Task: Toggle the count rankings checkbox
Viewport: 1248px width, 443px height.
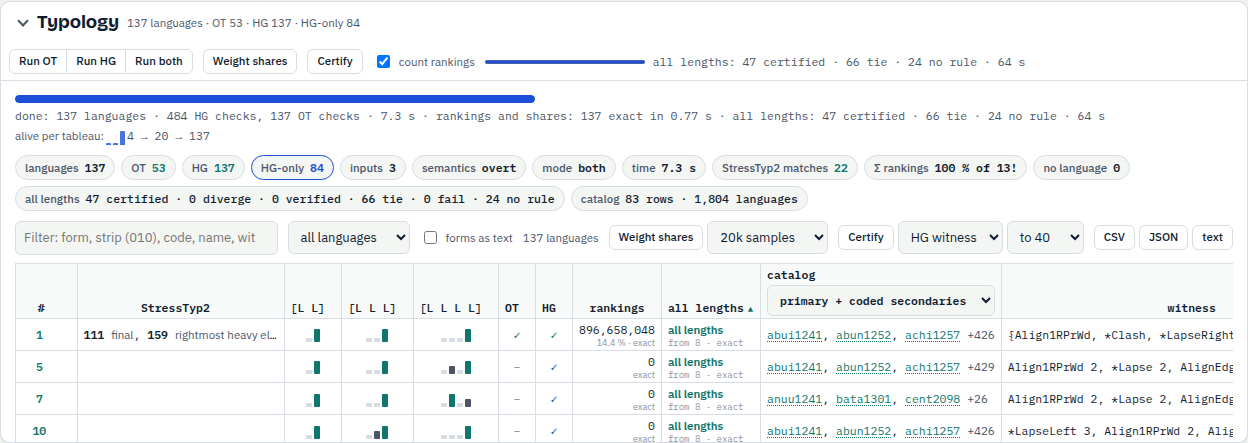Action: tap(383, 62)
